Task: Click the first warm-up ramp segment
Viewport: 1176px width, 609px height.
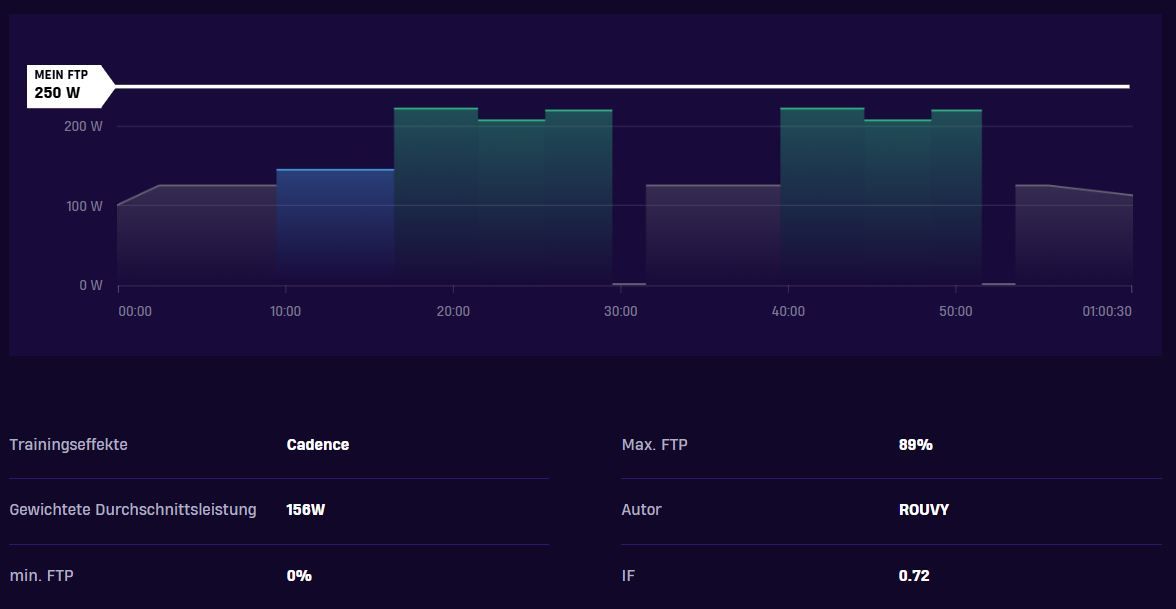Action: click(197, 235)
